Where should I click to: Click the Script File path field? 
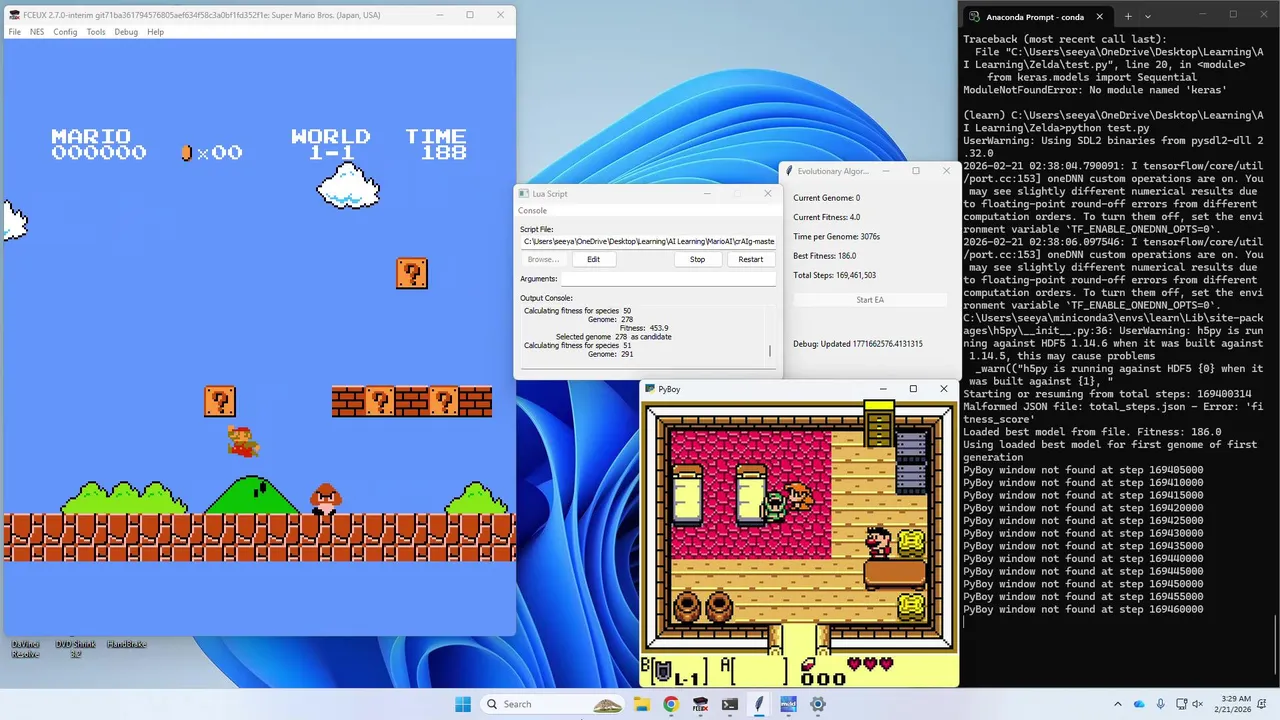648,241
